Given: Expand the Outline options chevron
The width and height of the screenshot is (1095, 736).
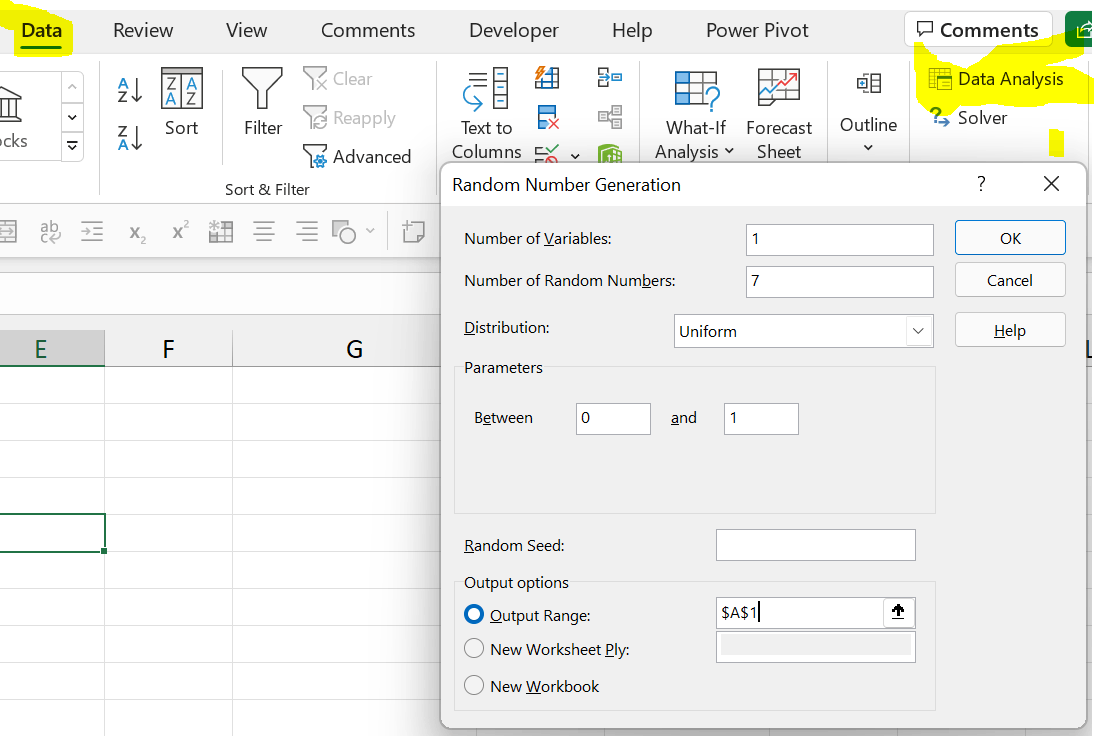Looking at the screenshot, I should pyautogui.click(x=868, y=148).
